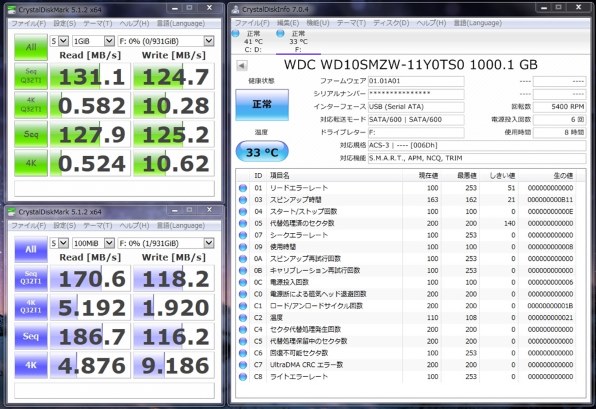Click the previous disk arrow button
Image resolution: width=596 pixels, height=409 pixels.
pos(241,65)
